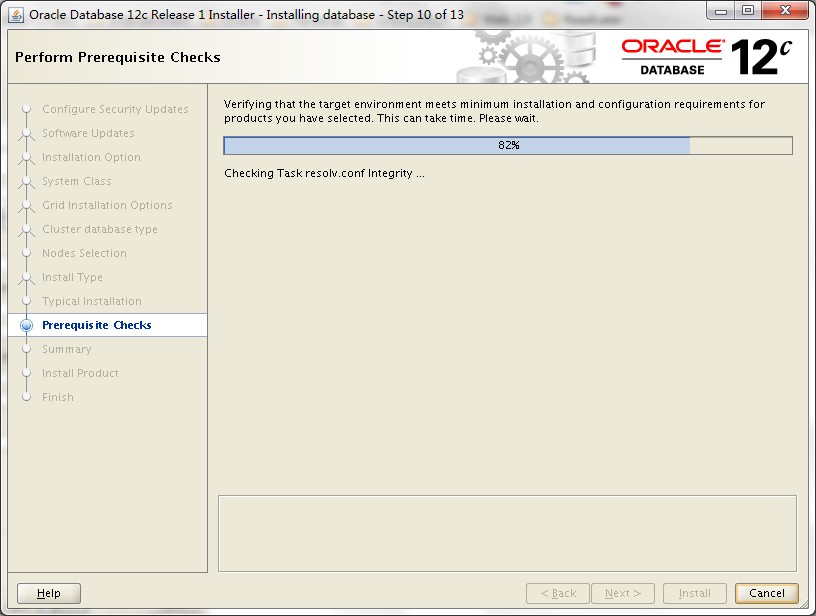Screen dimensions: 816x616
Task: Select the Software Updates step
Action: tap(88, 133)
